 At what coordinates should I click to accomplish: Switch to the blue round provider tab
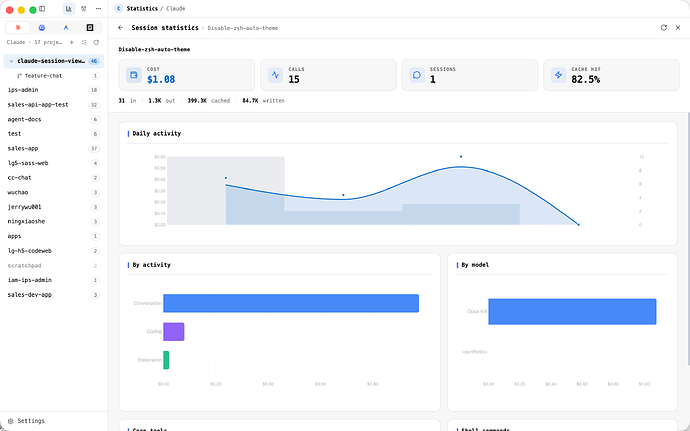[42, 28]
